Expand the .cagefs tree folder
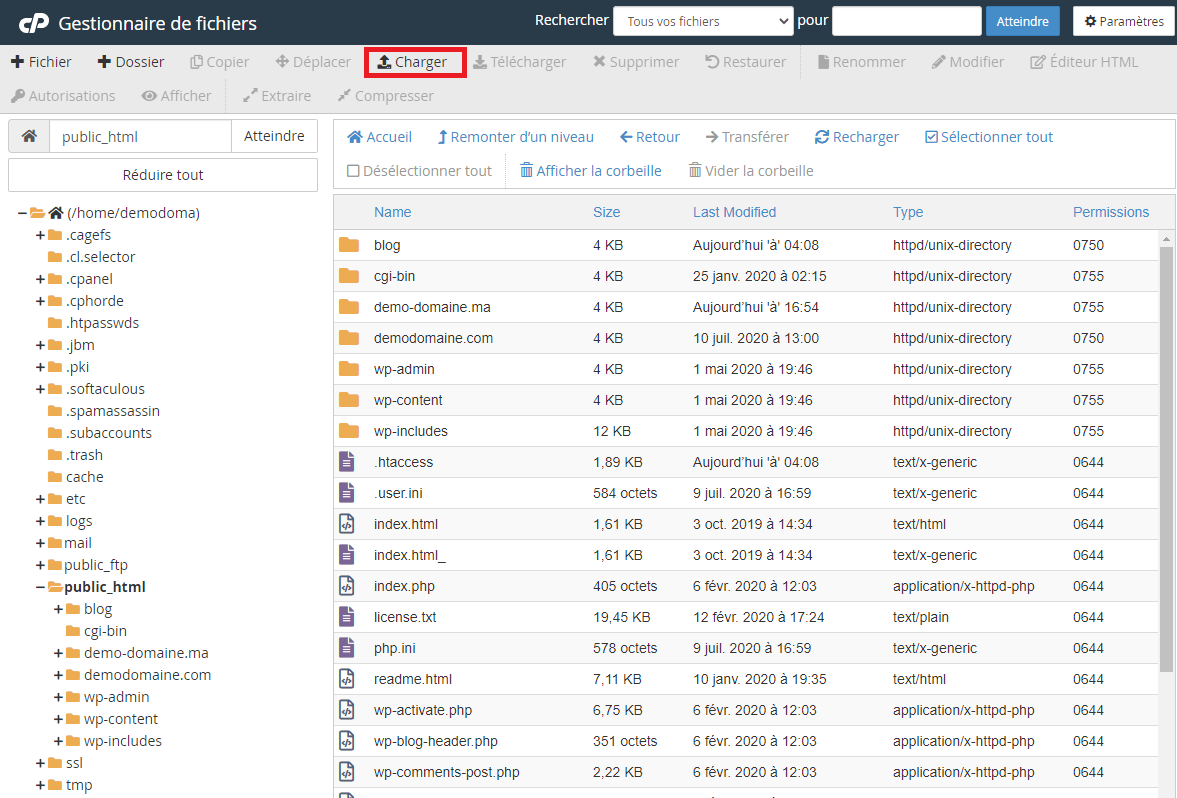Image resolution: width=1177 pixels, height=798 pixels. point(41,235)
